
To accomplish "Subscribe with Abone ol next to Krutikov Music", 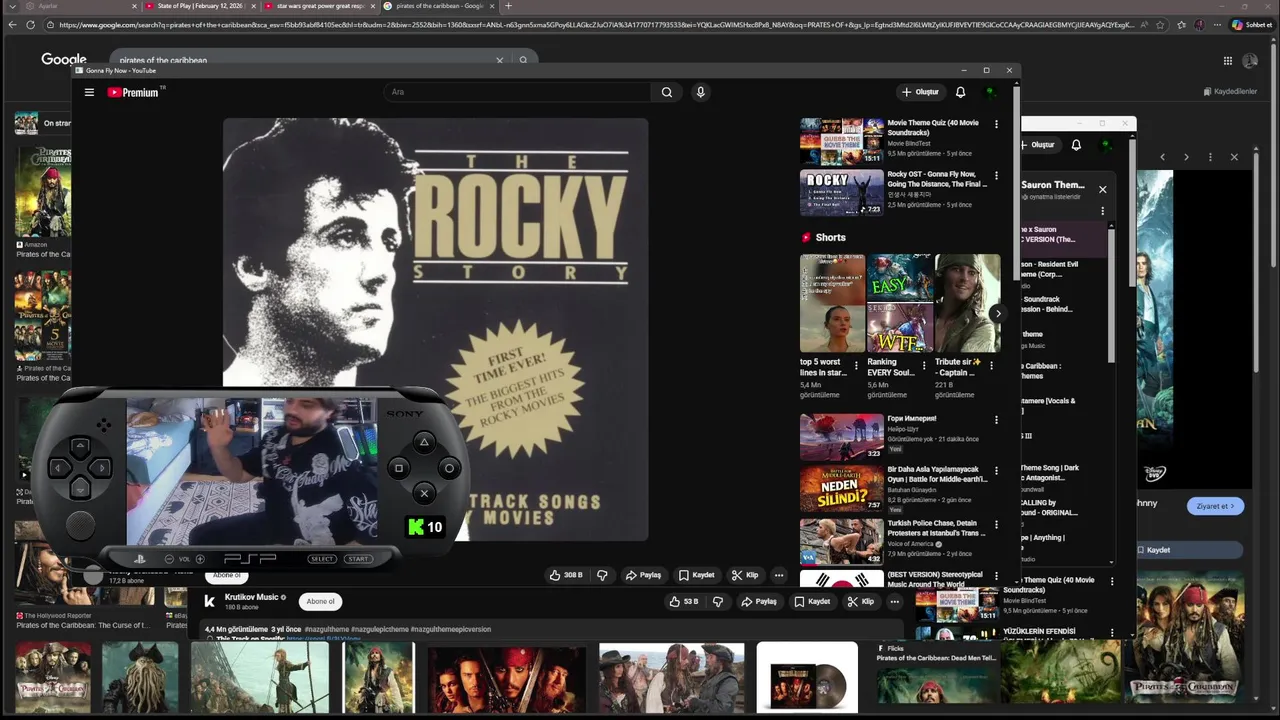I will point(320,601).
